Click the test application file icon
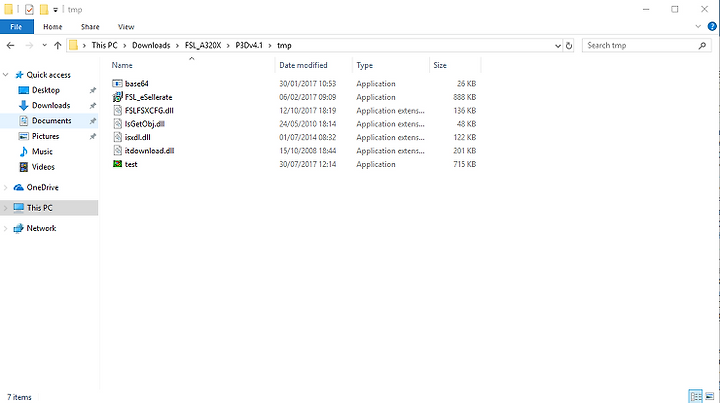Image resolution: width=720 pixels, height=403 pixels. point(118,164)
